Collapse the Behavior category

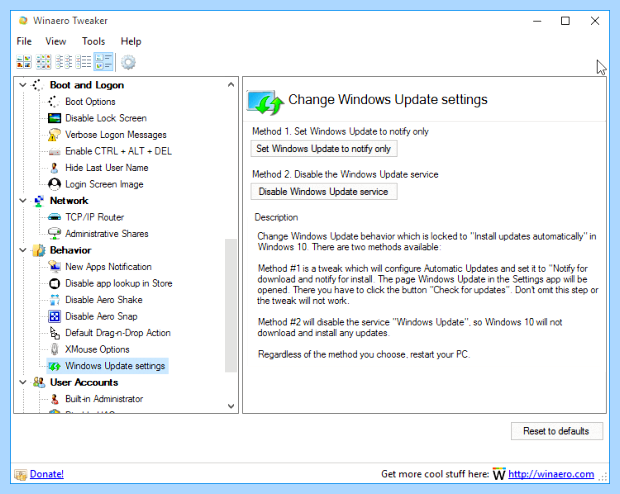[x=23, y=250]
